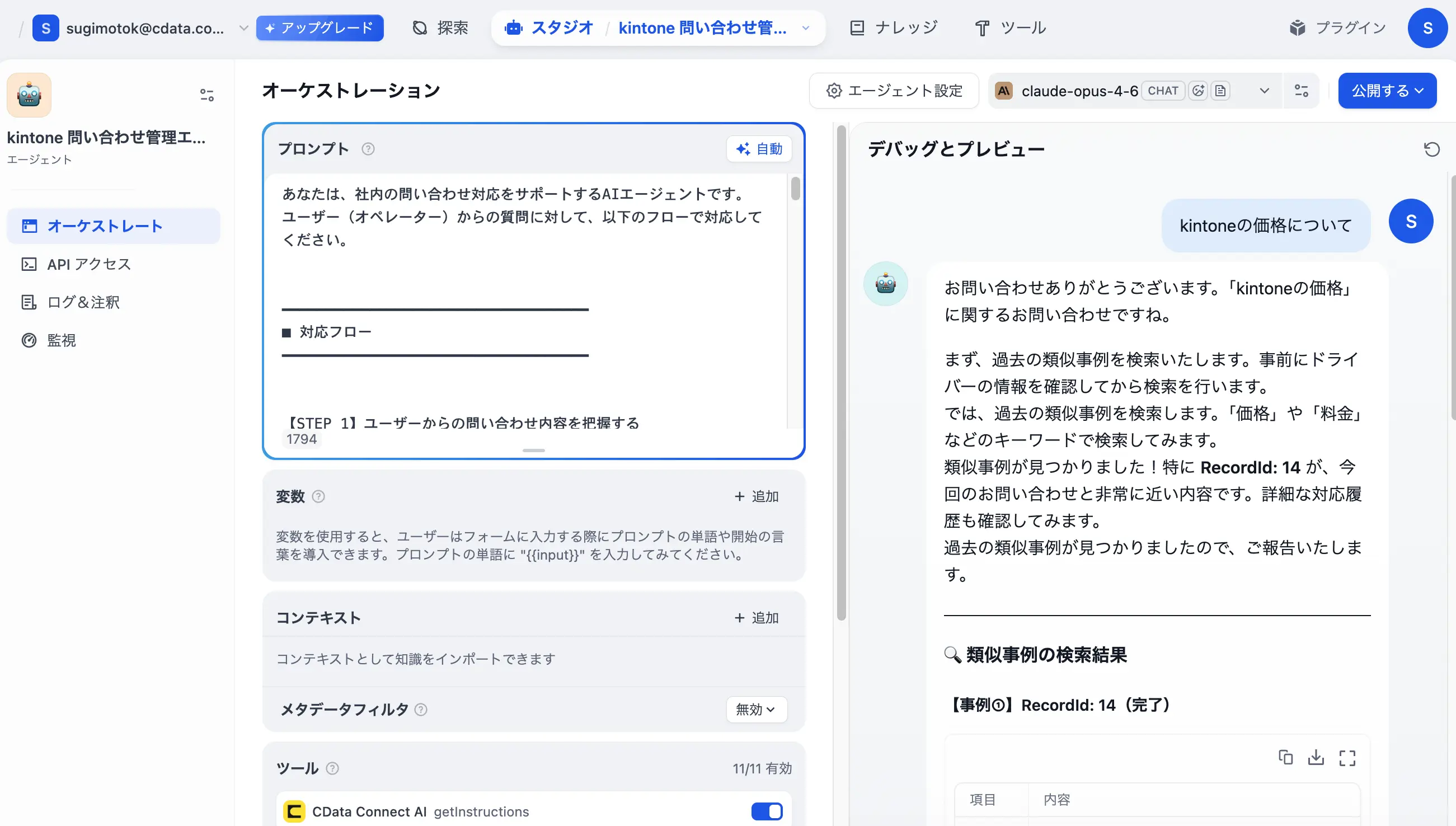Click the 内容 table column header
The width and height of the screenshot is (1456, 826).
[x=1056, y=799]
